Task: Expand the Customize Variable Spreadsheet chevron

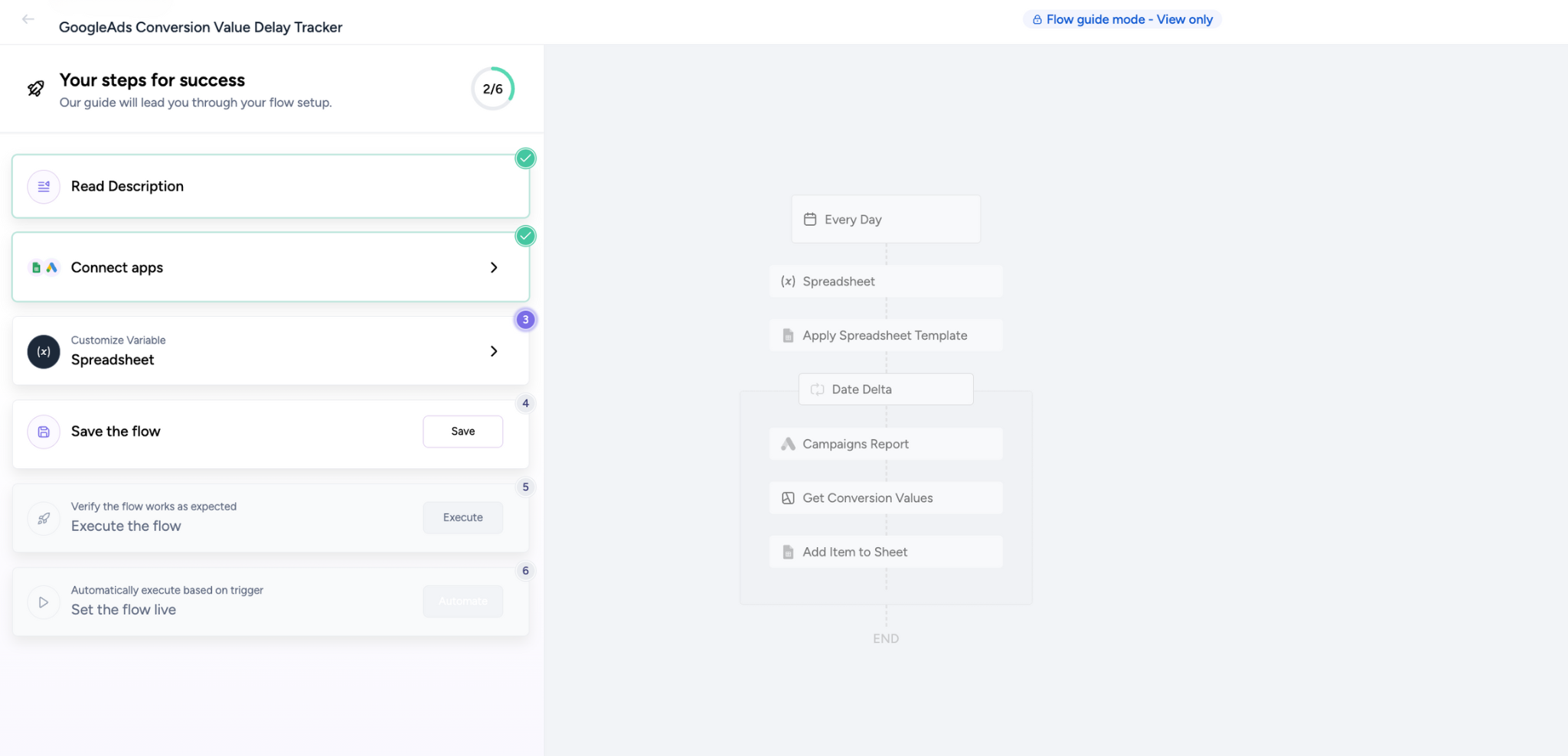Action: [x=494, y=351]
